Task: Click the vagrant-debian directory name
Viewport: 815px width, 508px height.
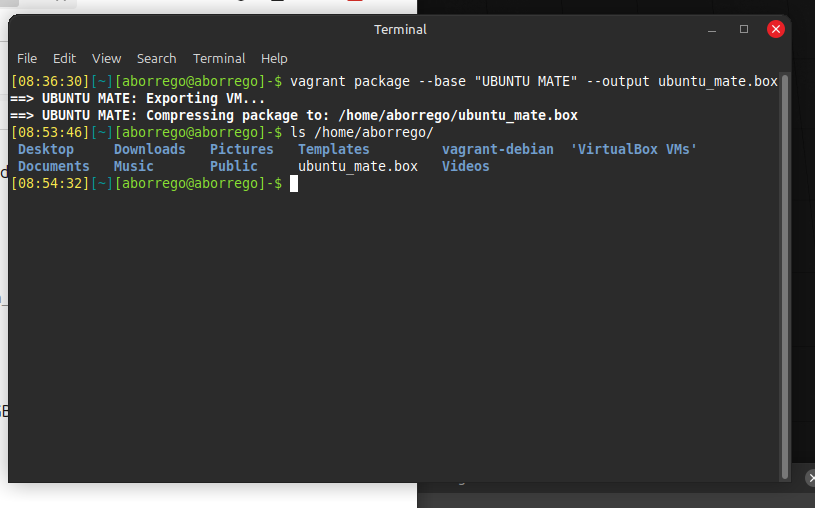Action: click(497, 149)
